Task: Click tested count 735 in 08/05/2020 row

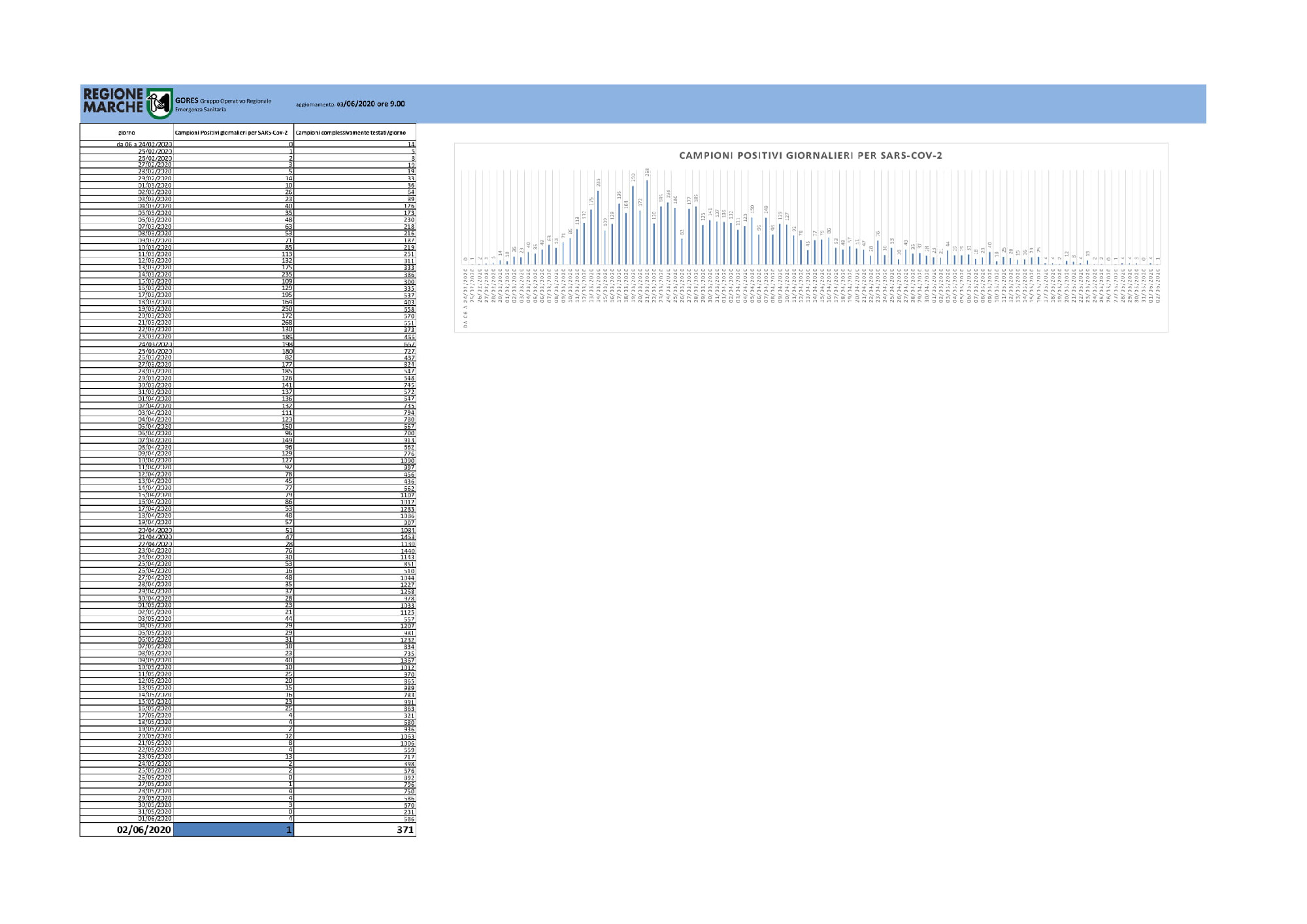Action: 409,653
